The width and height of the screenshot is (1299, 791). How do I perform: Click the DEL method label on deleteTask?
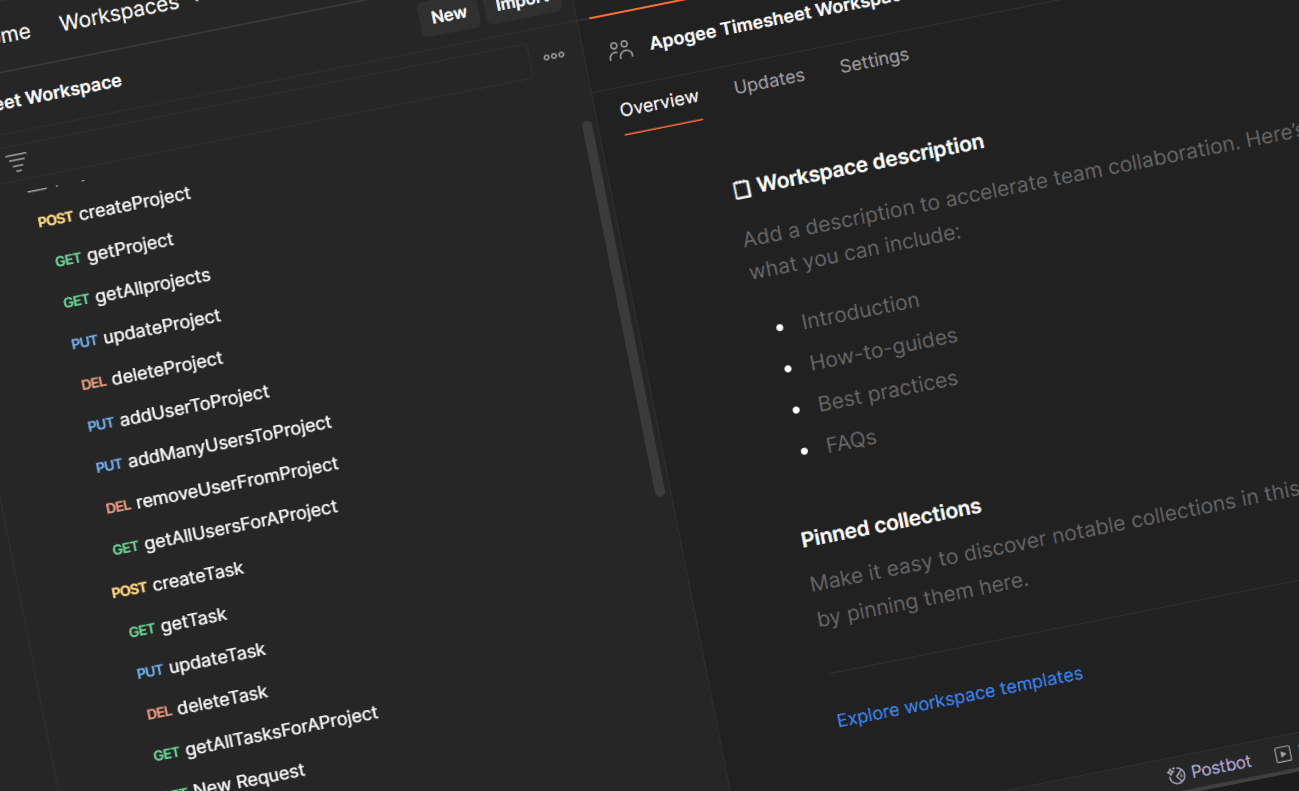click(x=158, y=712)
